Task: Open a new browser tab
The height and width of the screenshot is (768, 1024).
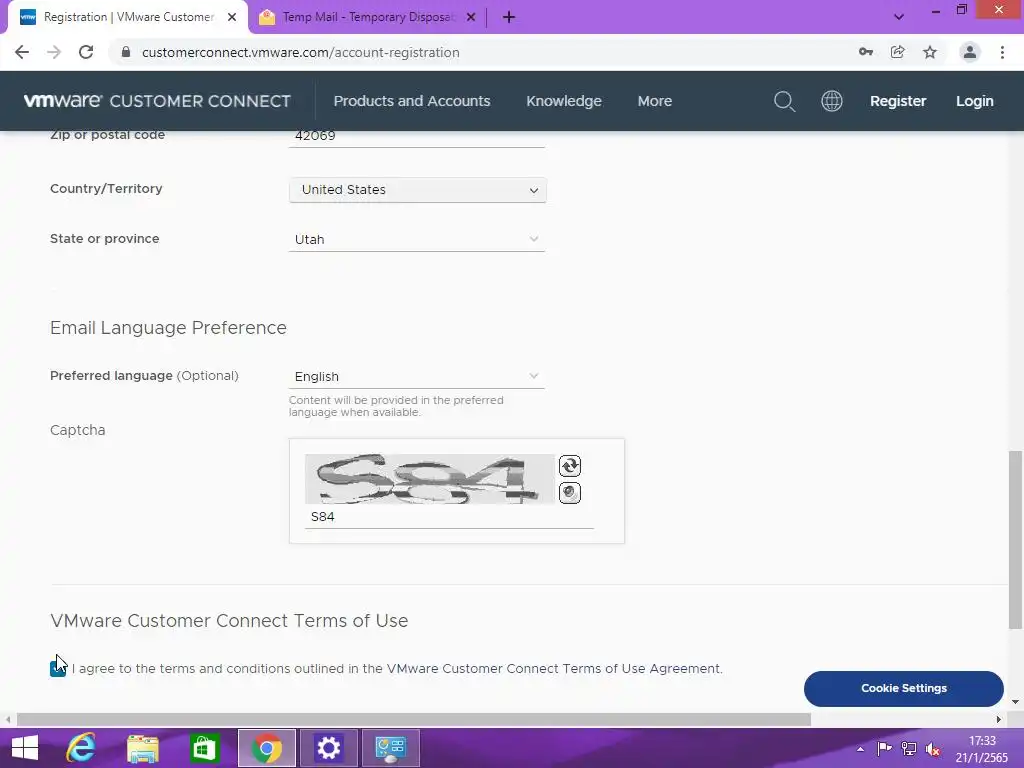Action: tap(509, 17)
